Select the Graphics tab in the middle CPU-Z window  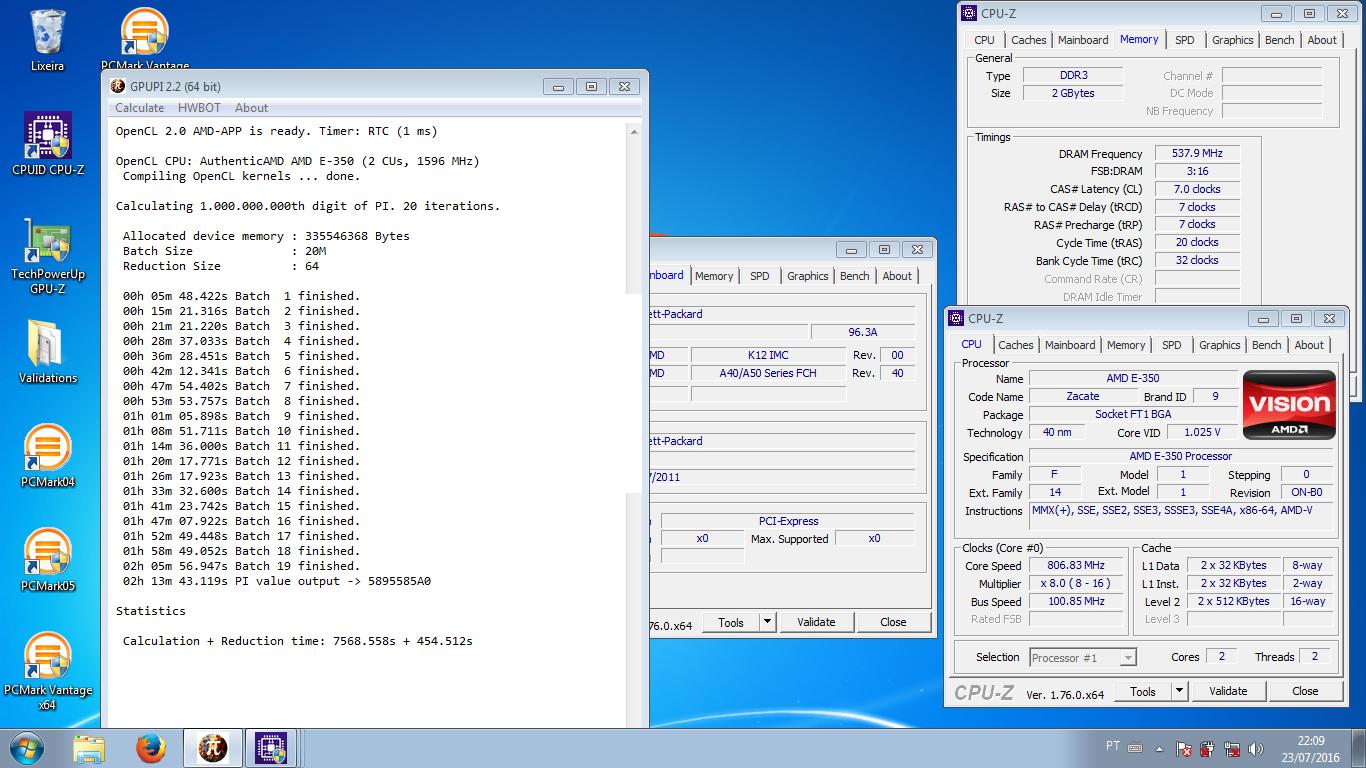807,276
